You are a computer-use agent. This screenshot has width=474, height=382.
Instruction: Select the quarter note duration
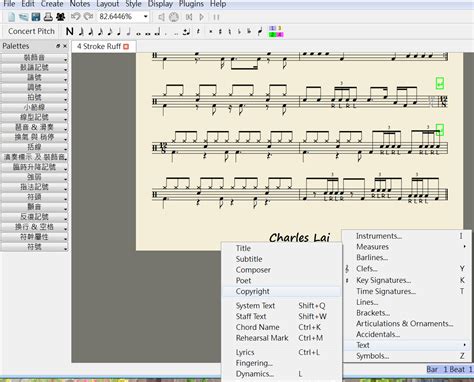tap(119, 32)
